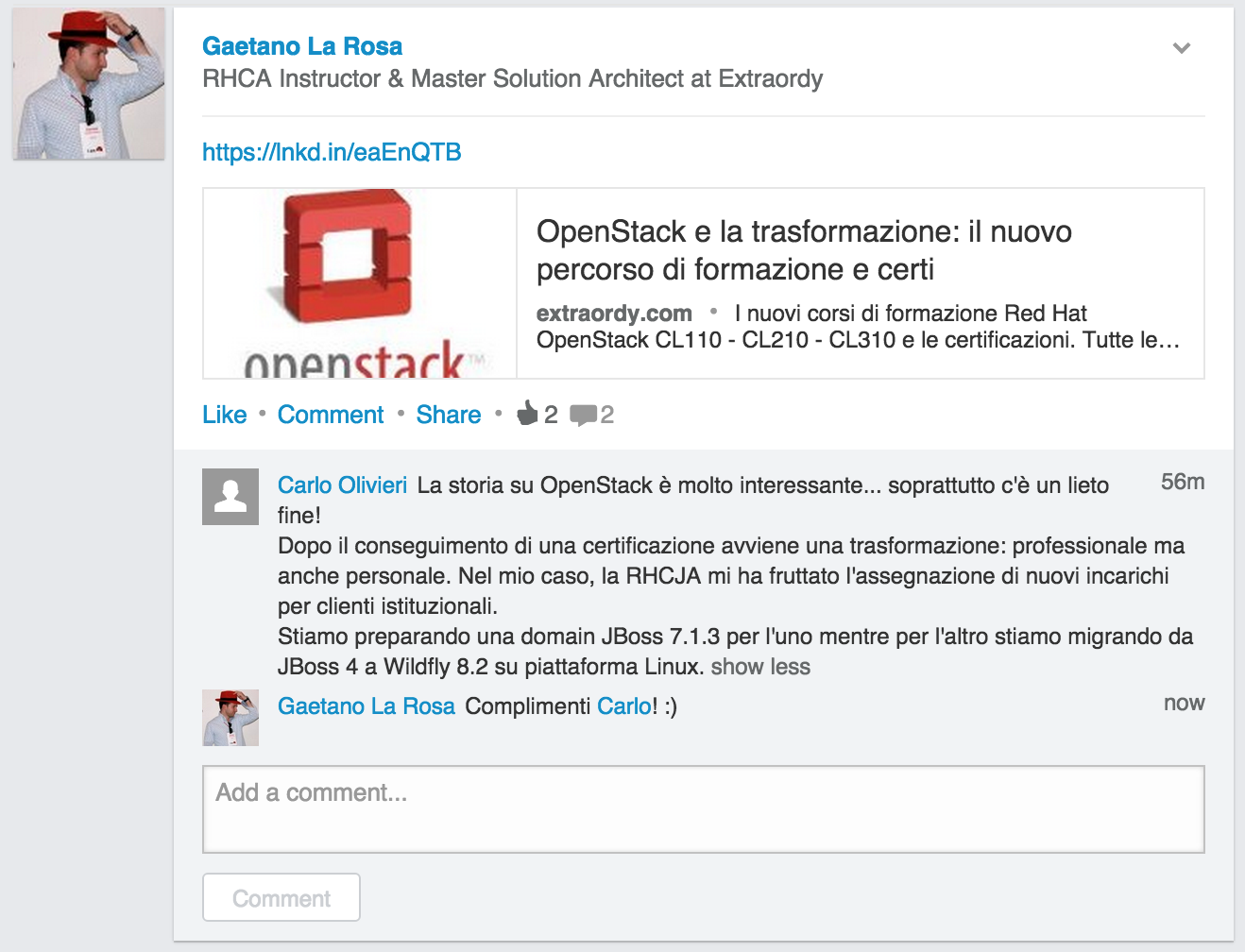Open Gaetano La Rosa's profile from post header
Viewport: 1245px width, 952px height.
pyautogui.click(x=302, y=46)
